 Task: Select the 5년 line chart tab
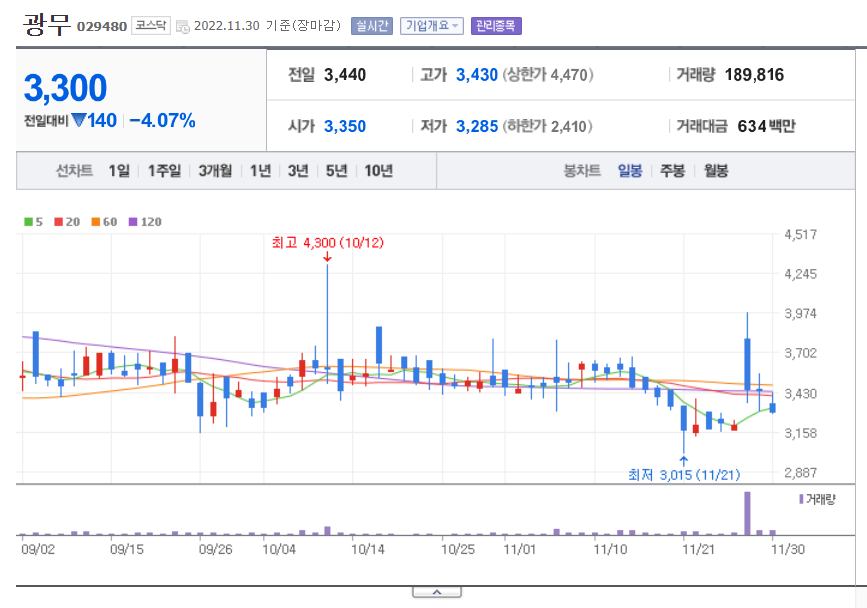pyautogui.click(x=336, y=171)
